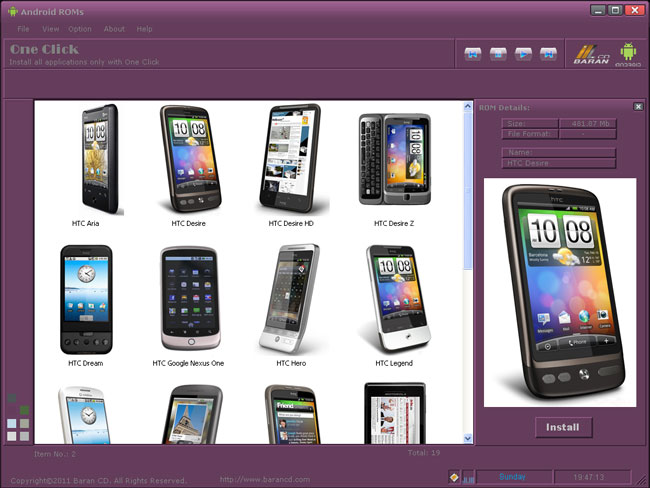
Task: Pick the light blue color swatch
Action: point(12,423)
